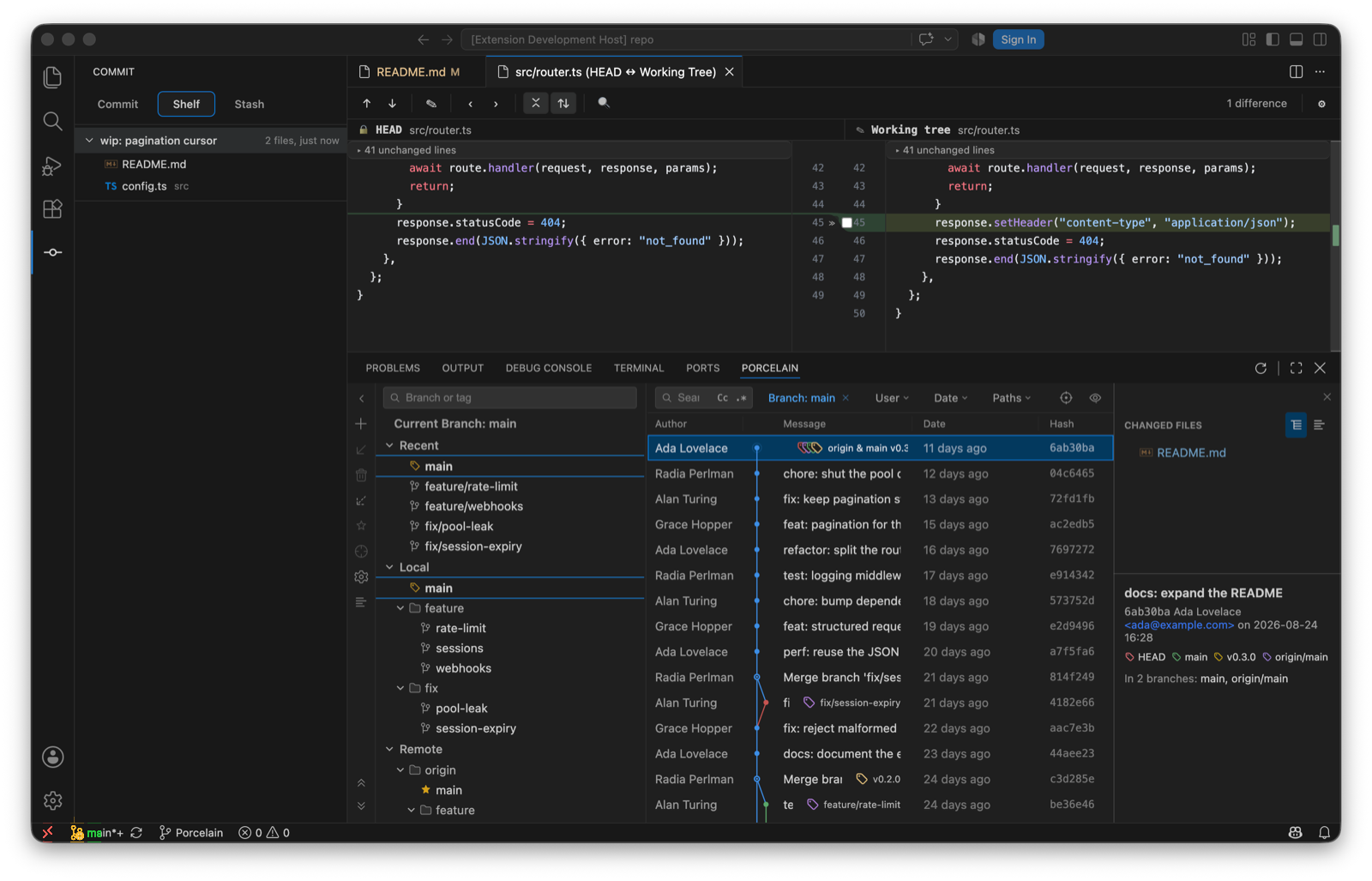This screenshot has height=881, width=1372.
Task: Toggle primary sidebar in title bar
Action: 1273,39
